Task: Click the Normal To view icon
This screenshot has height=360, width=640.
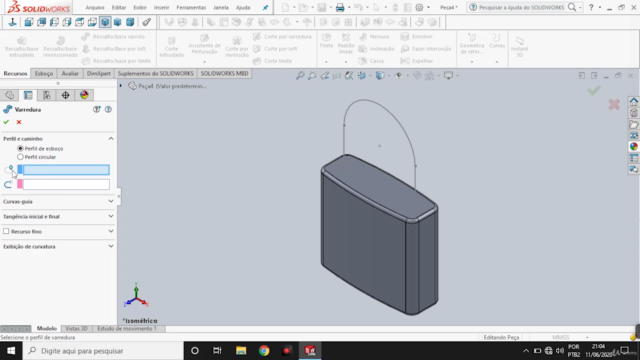Action: pyautogui.click(x=13, y=22)
